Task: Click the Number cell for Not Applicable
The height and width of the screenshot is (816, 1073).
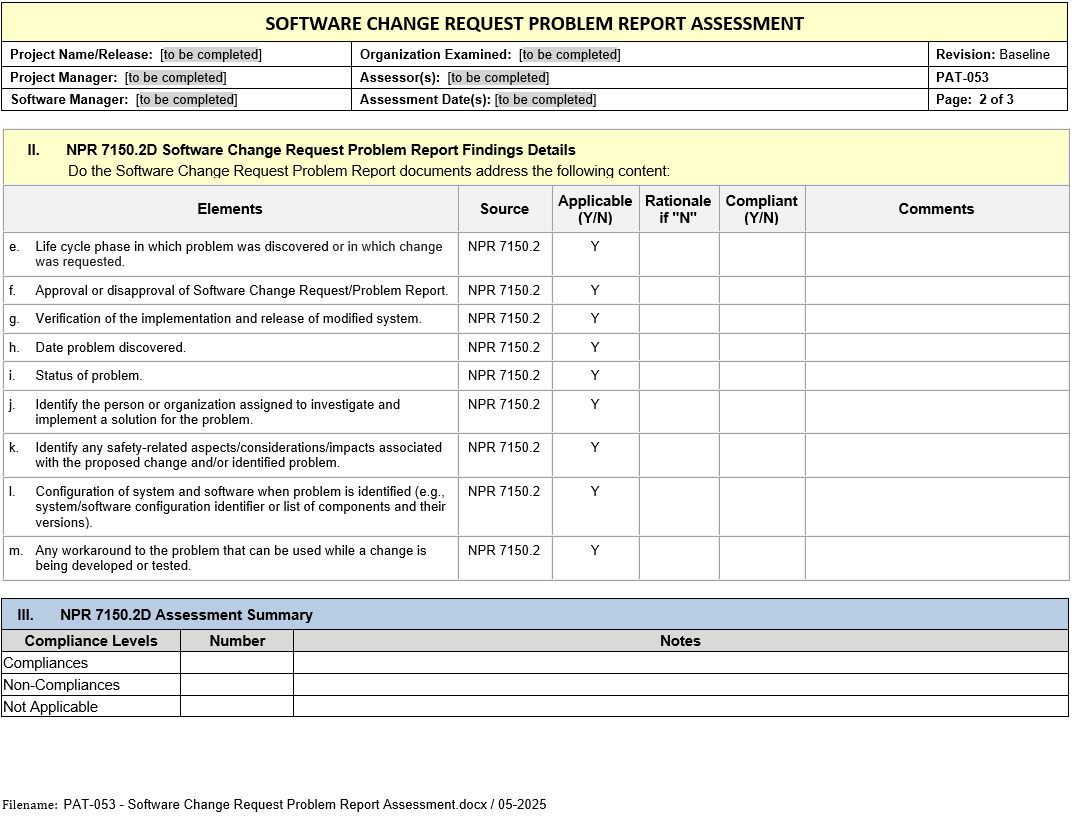Action: (237, 707)
